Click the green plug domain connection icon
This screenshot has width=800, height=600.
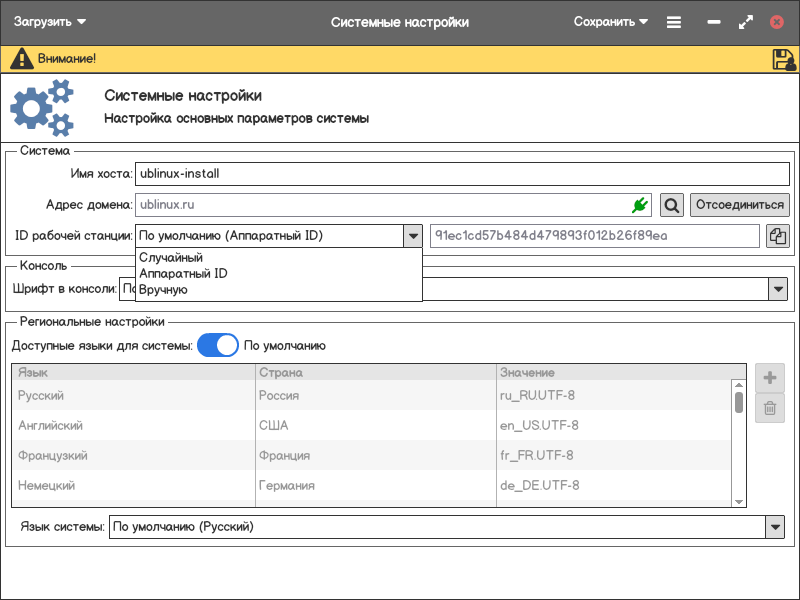[x=640, y=205]
